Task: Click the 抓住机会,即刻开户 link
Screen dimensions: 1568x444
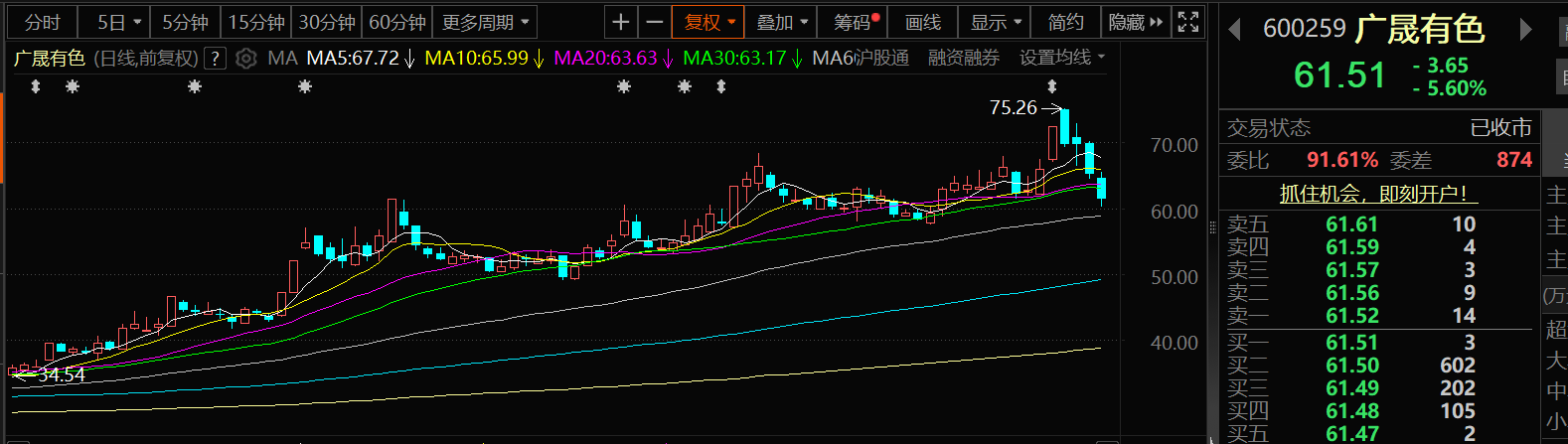Action: [1372, 194]
